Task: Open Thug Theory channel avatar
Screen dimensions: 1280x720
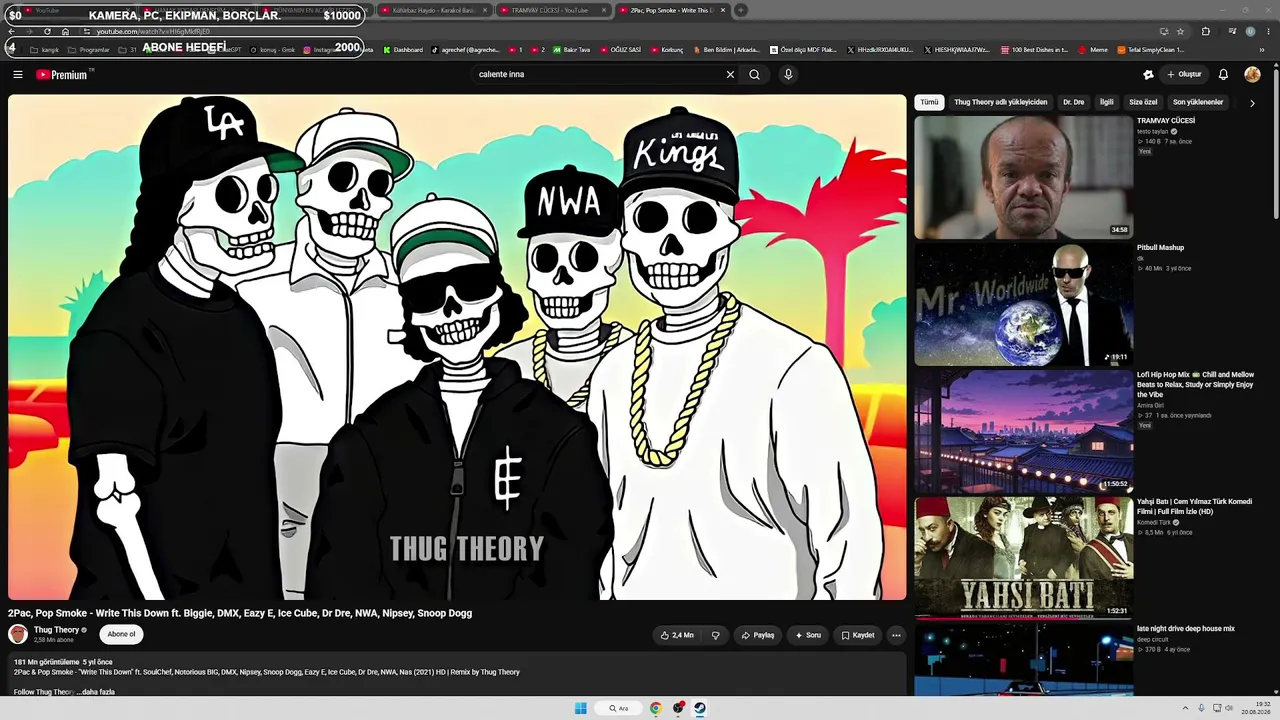Action: tap(18, 634)
